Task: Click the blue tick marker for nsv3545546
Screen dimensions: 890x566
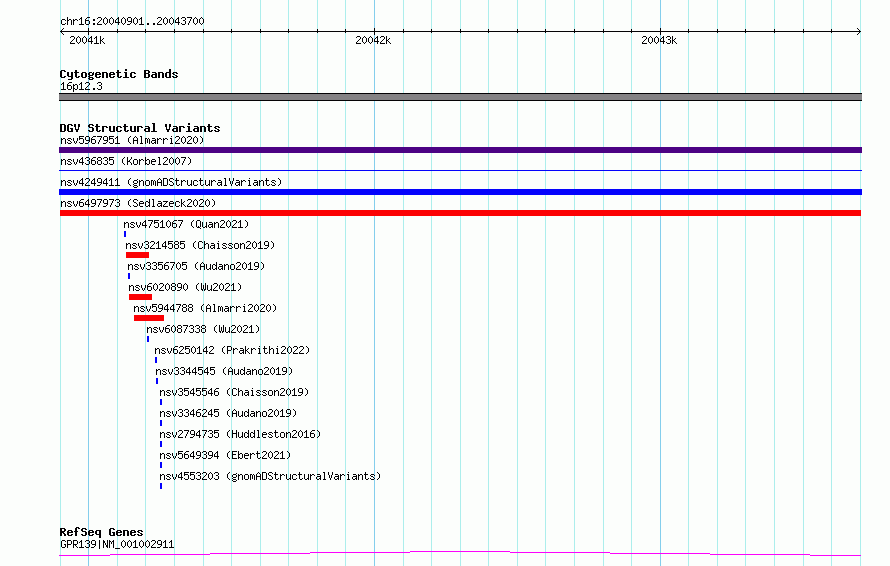Action: pyautogui.click(x=161, y=402)
